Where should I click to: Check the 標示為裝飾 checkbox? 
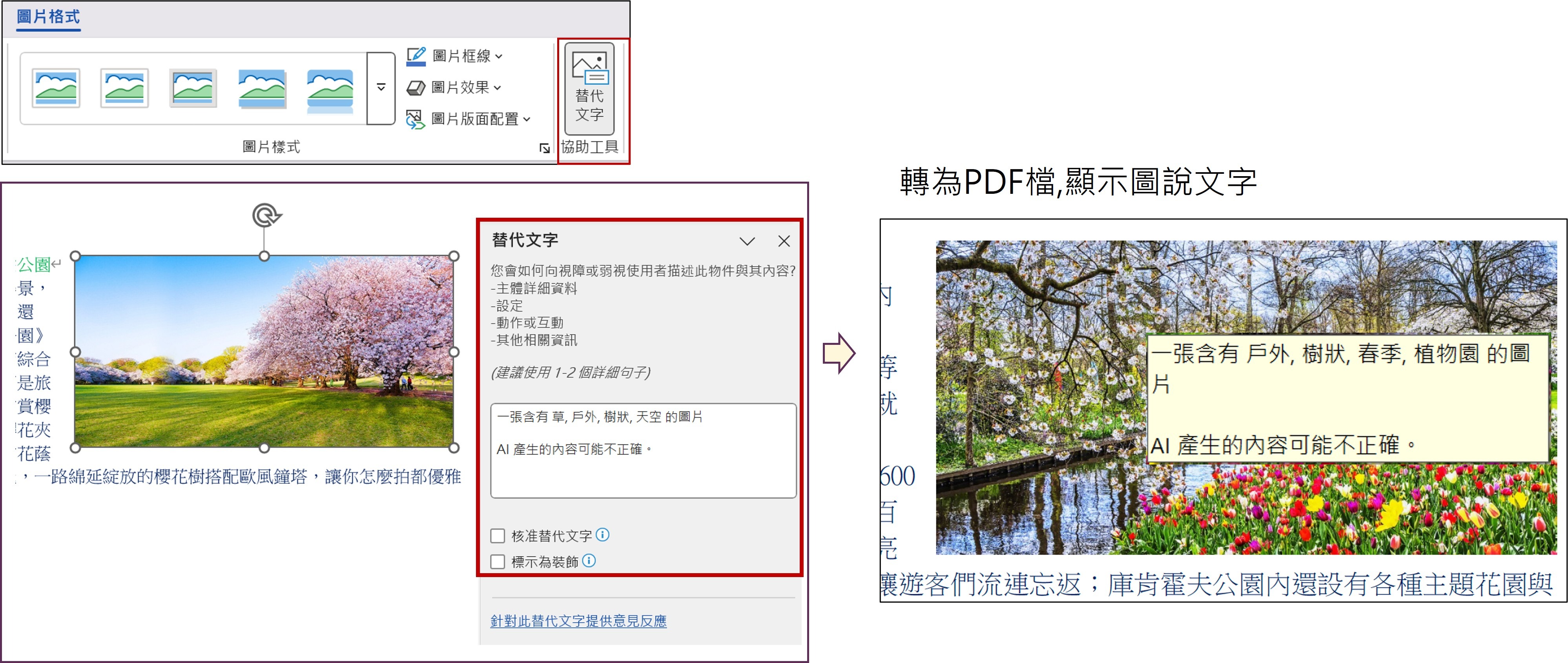point(497,561)
